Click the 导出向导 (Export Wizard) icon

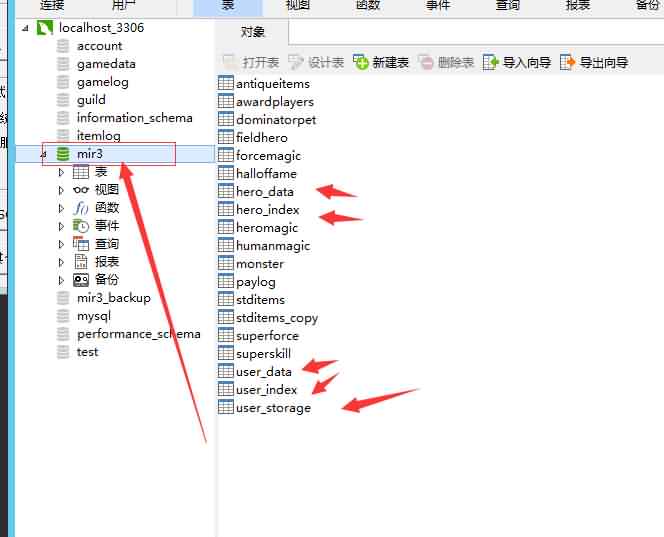568,62
